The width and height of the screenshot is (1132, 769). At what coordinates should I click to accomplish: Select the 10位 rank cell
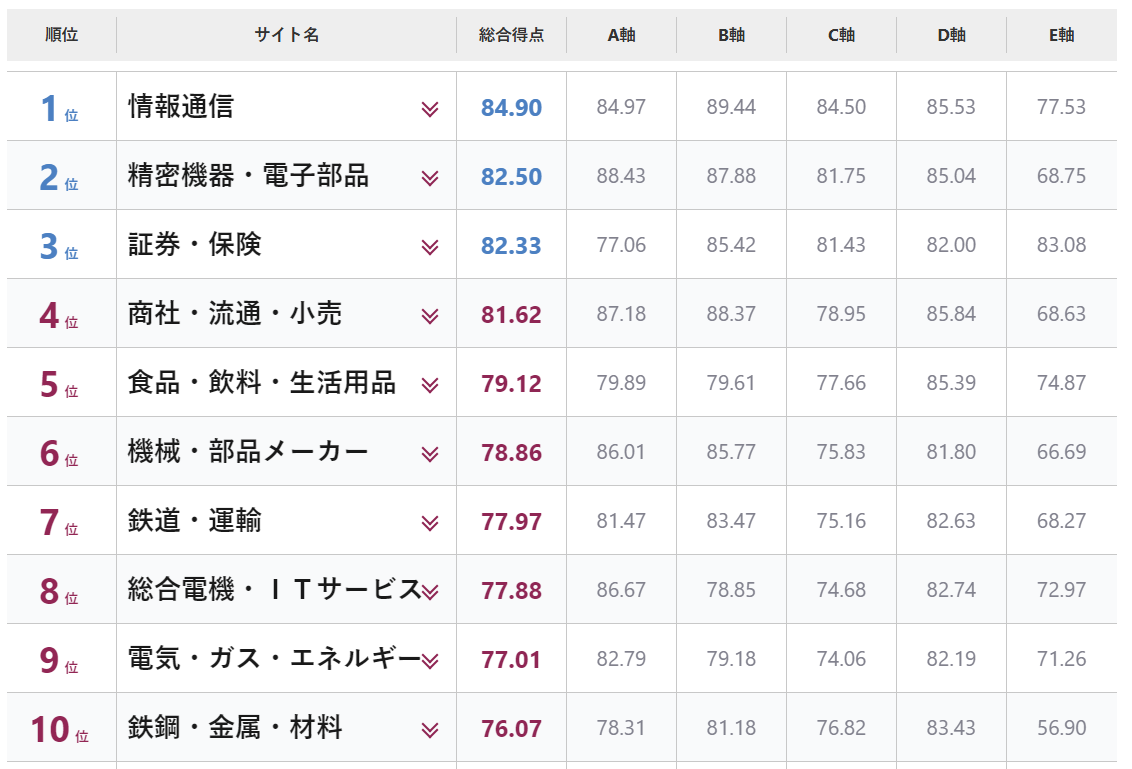coord(59,729)
